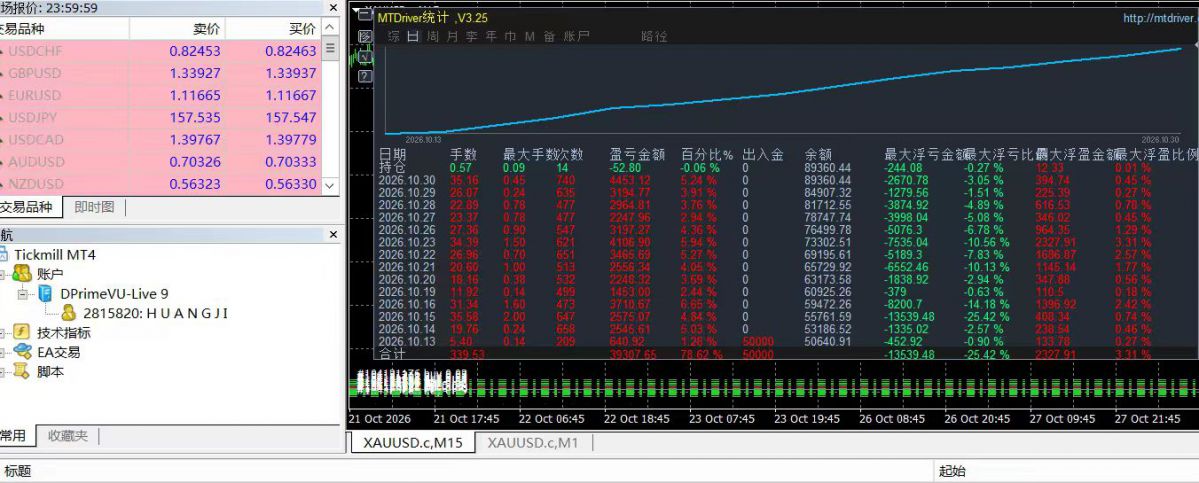Select the 日 daily tab in MTDriver

[x=413, y=36]
